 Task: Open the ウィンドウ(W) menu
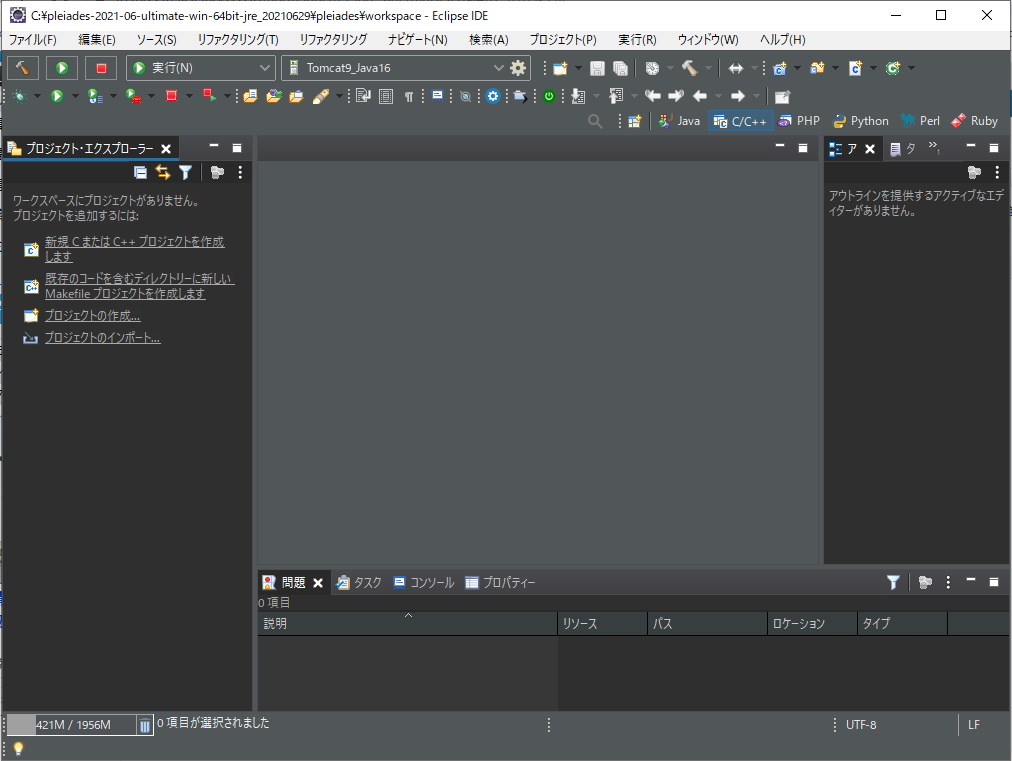point(708,40)
